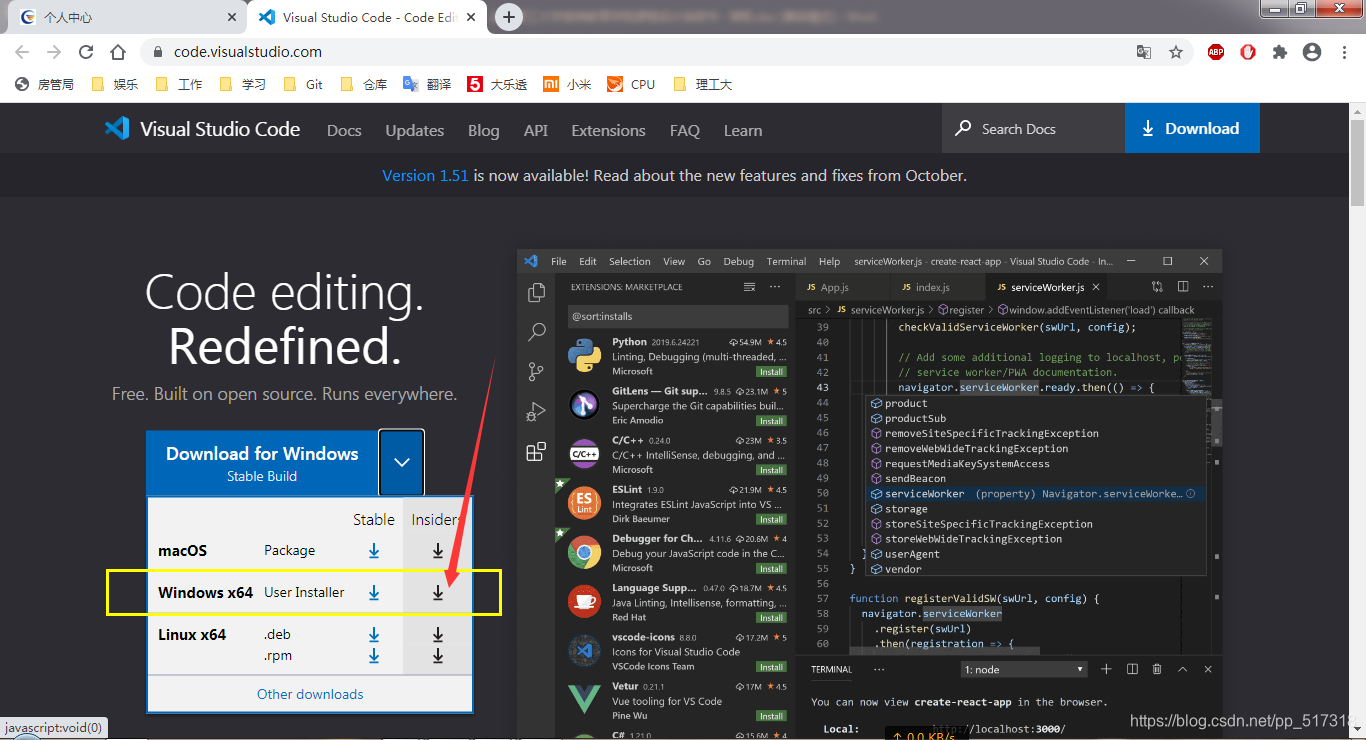Download macOS Stable package

[x=374, y=551]
